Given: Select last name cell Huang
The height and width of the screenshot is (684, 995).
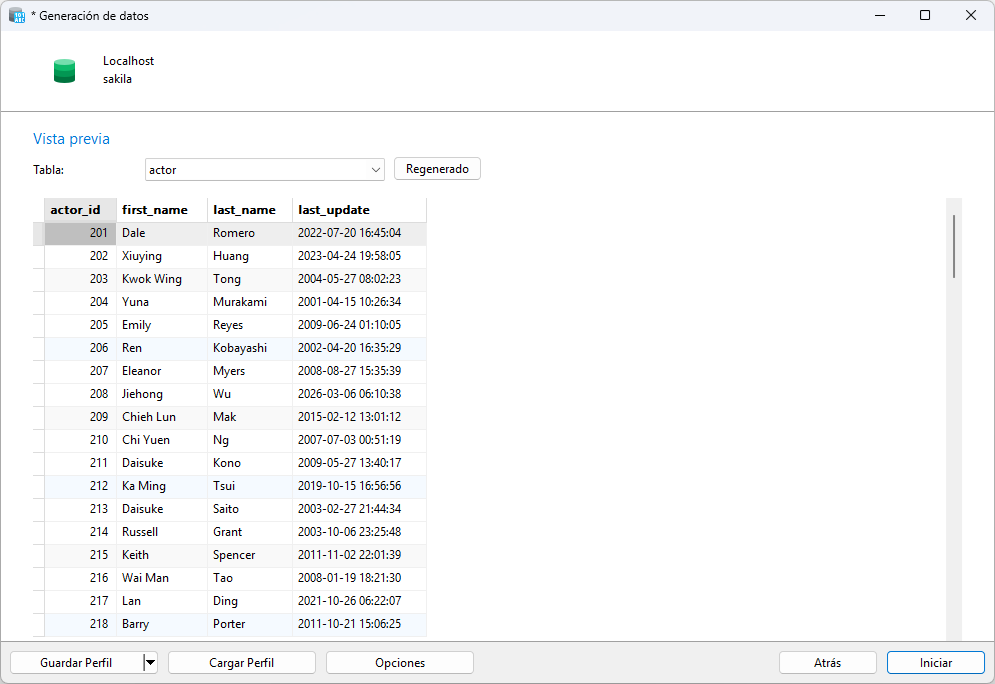Looking at the screenshot, I should click(x=250, y=256).
